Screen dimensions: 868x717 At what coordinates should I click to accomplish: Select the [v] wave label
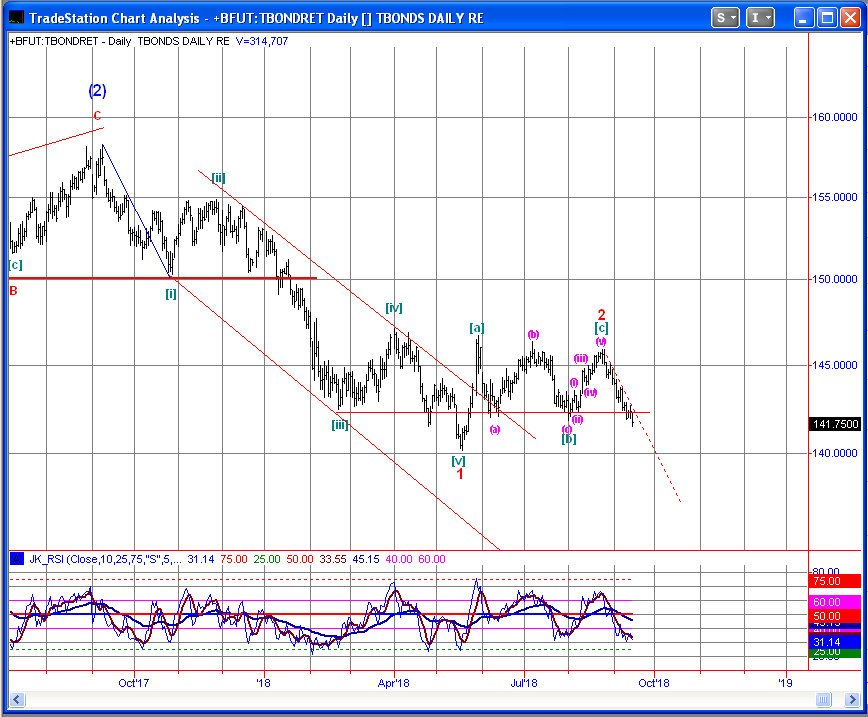click(x=458, y=461)
